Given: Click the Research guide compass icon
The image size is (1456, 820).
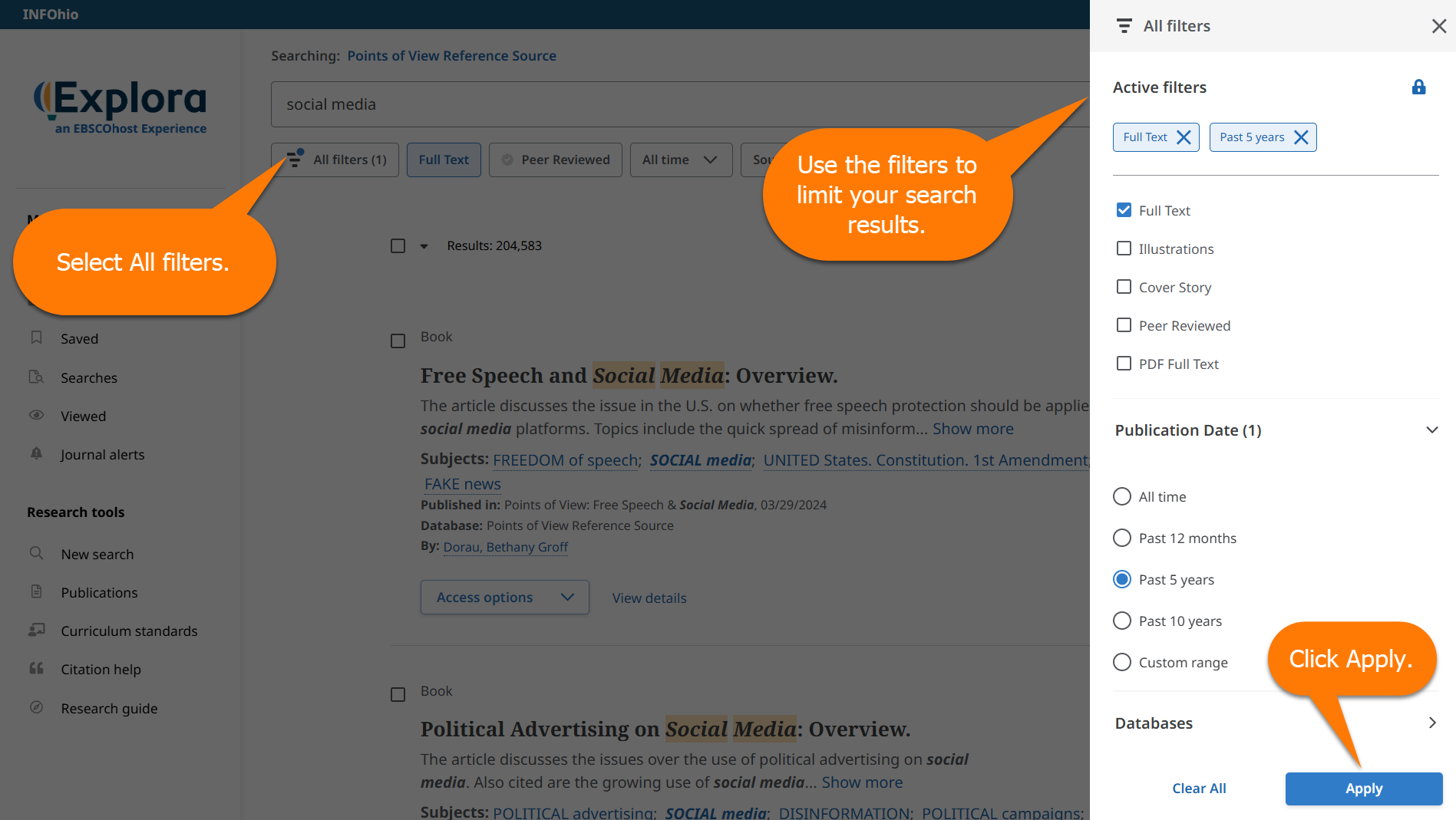Looking at the screenshot, I should point(36,707).
